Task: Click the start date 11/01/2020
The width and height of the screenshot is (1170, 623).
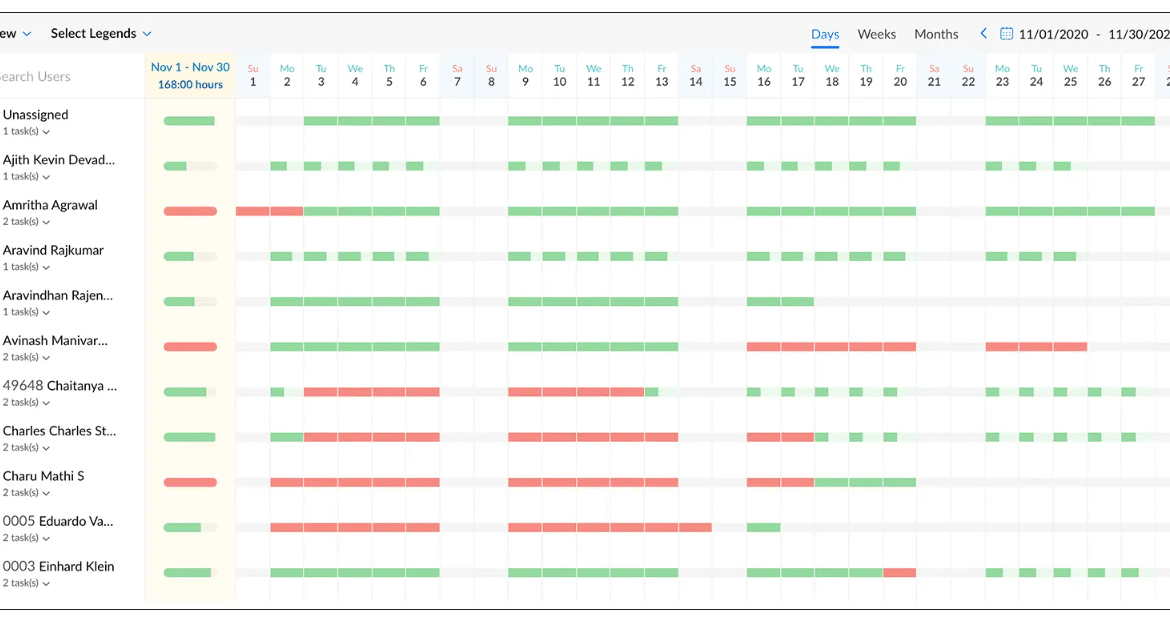Action: (x=1053, y=34)
